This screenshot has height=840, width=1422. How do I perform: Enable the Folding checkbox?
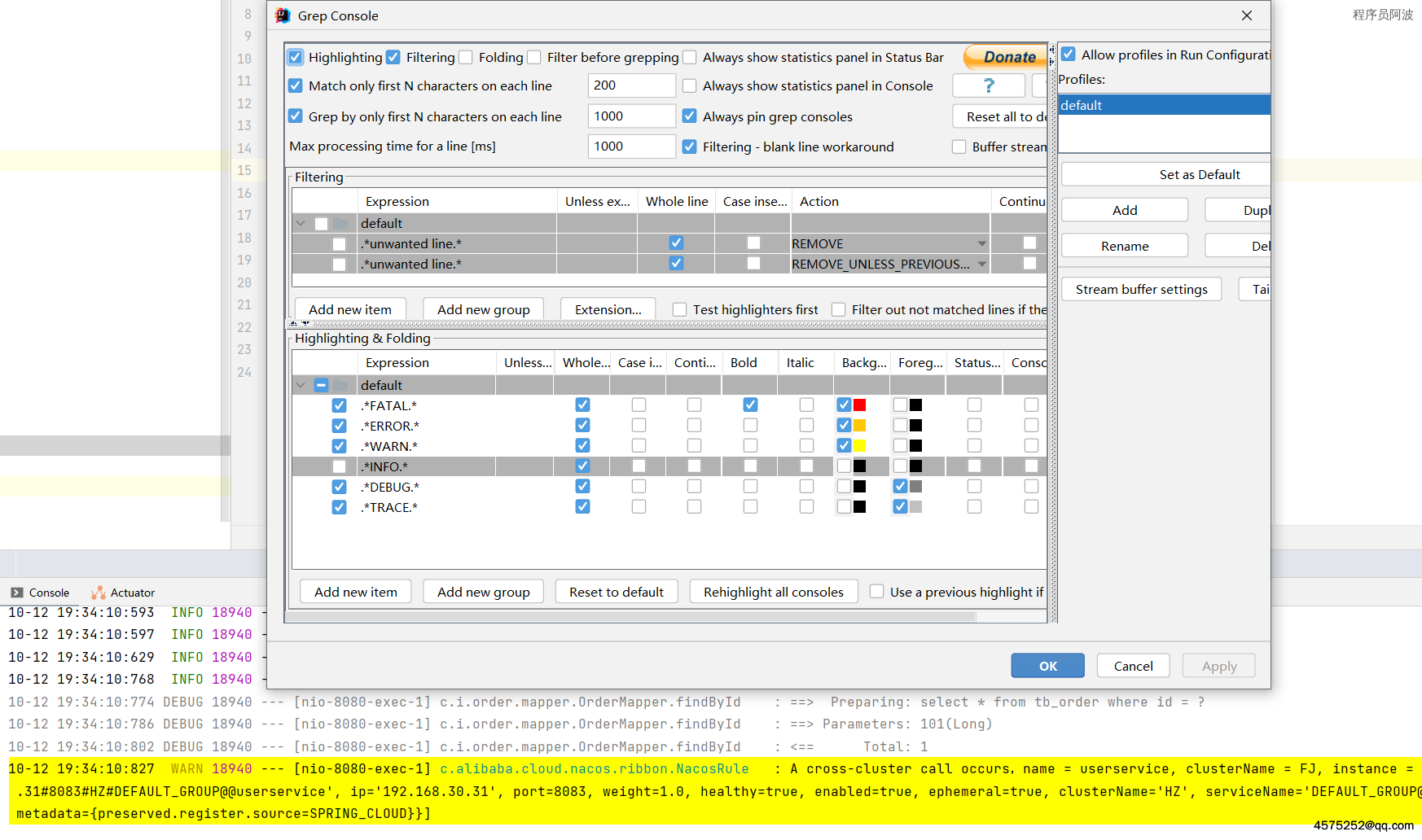coord(466,57)
